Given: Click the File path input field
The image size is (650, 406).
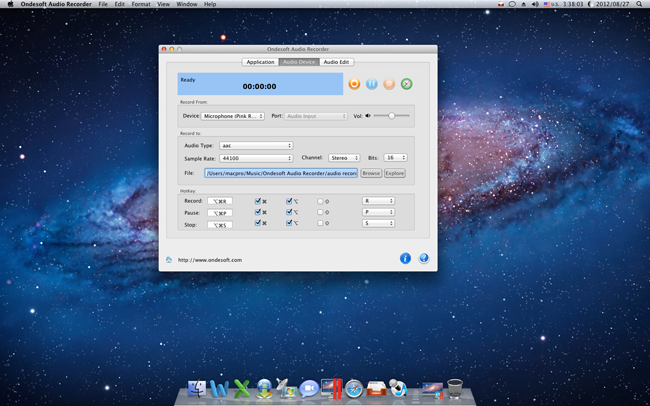Looking at the screenshot, I should tap(281, 173).
